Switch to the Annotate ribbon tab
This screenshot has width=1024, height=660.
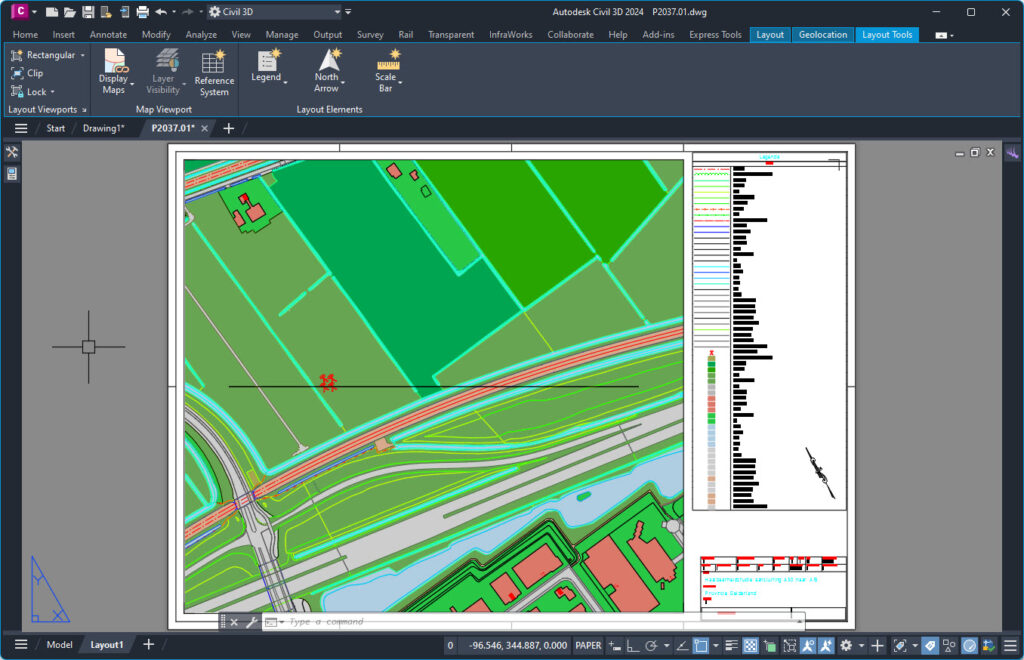108,35
